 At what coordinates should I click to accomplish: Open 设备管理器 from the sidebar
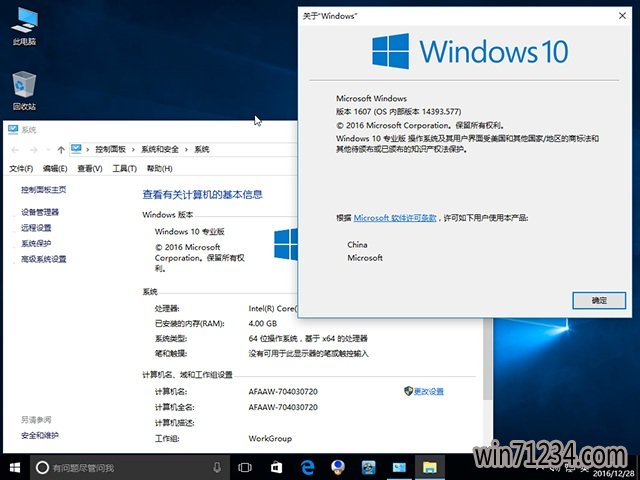pyautogui.click(x=40, y=212)
